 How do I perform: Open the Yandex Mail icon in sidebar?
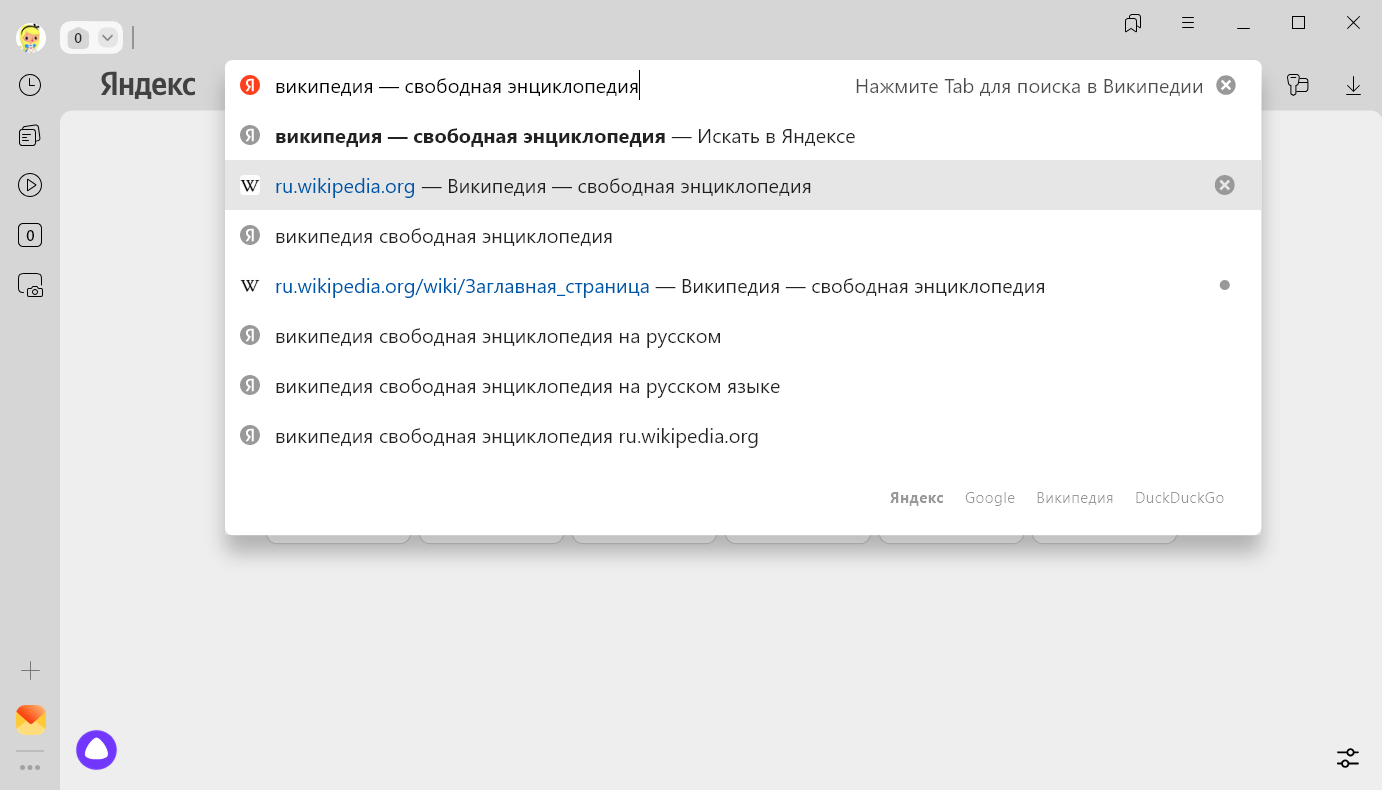pos(30,720)
